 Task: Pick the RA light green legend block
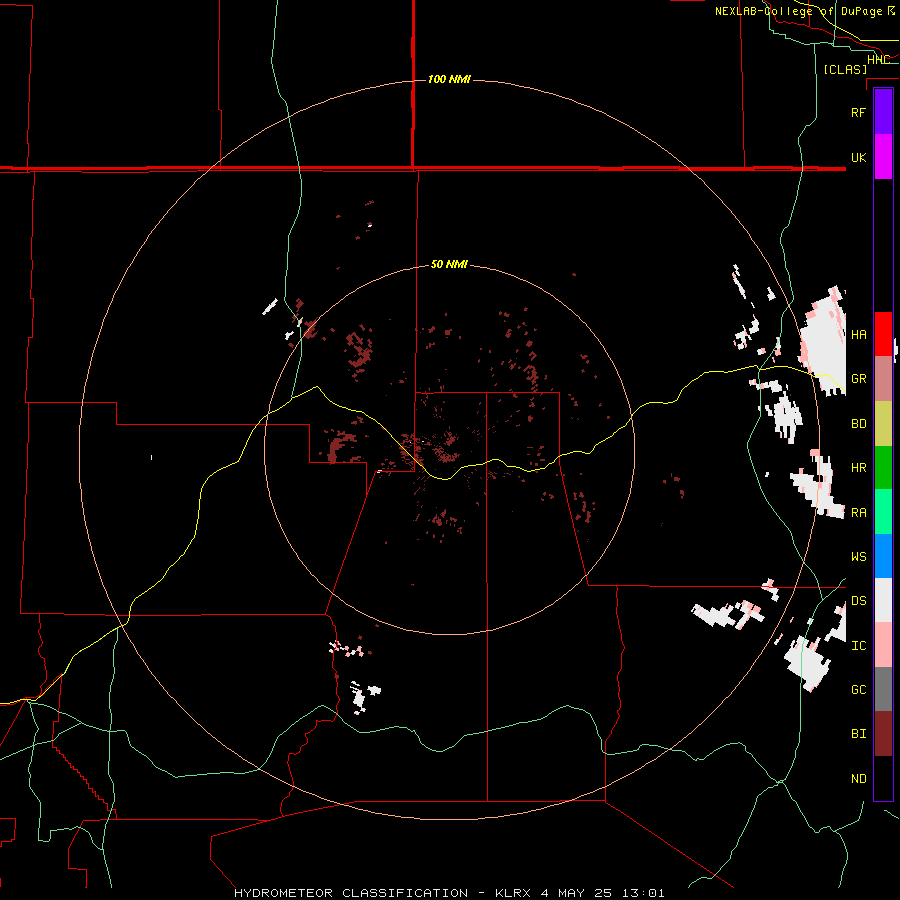click(x=883, y=512)
